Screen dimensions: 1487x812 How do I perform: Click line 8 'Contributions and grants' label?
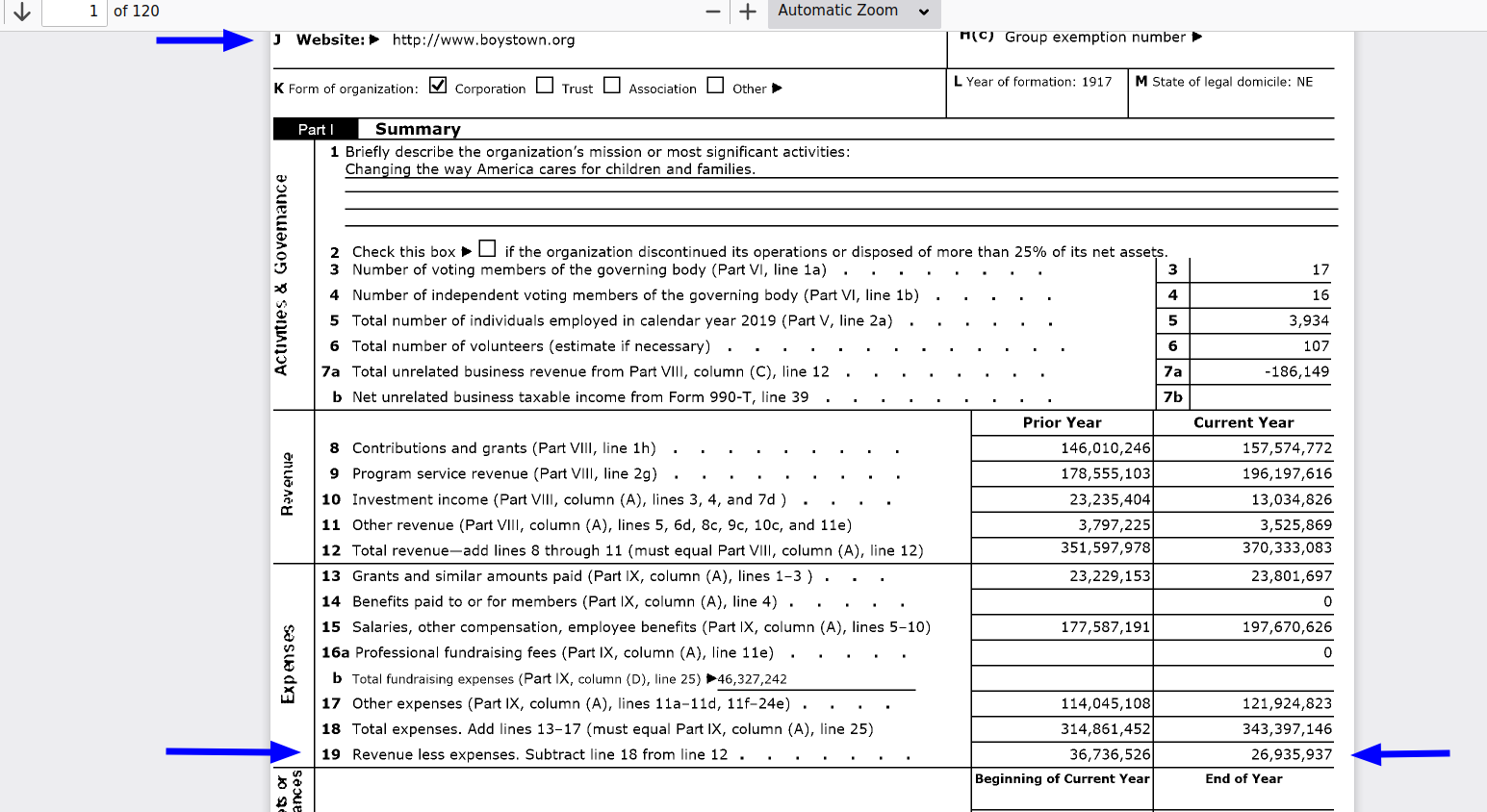click(x=503, y=448)
